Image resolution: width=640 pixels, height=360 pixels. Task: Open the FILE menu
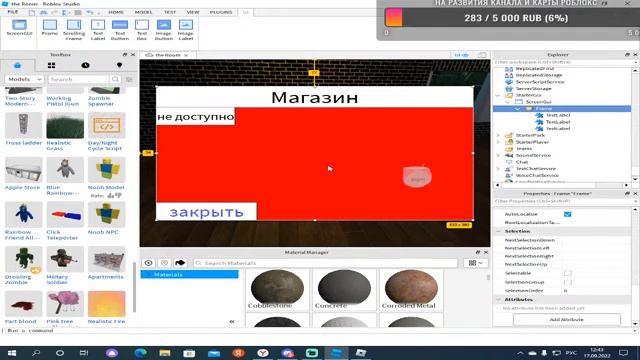click(x=13, y=12)
